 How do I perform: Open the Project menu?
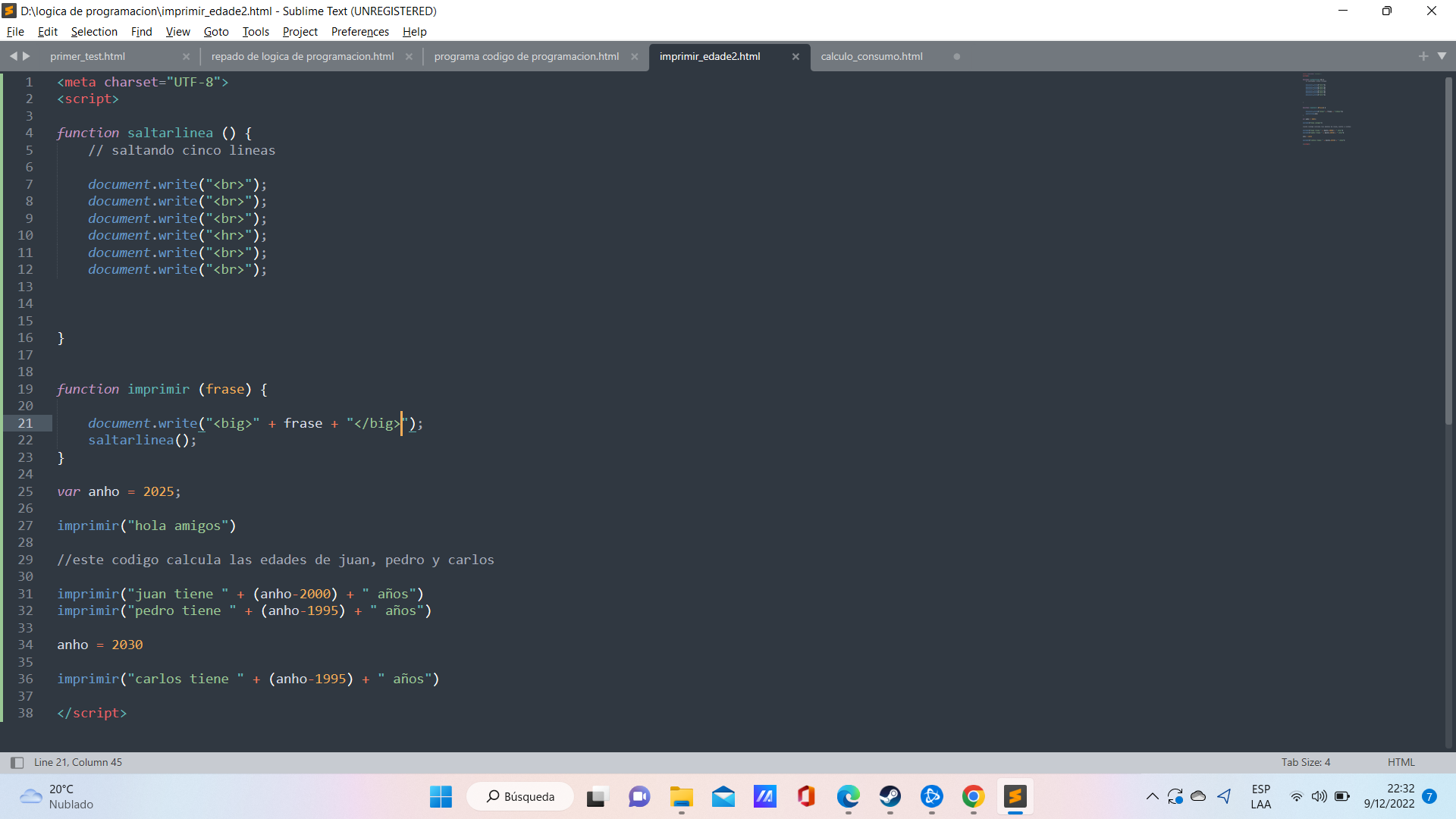pyautogui.click(x=300, y=31)
